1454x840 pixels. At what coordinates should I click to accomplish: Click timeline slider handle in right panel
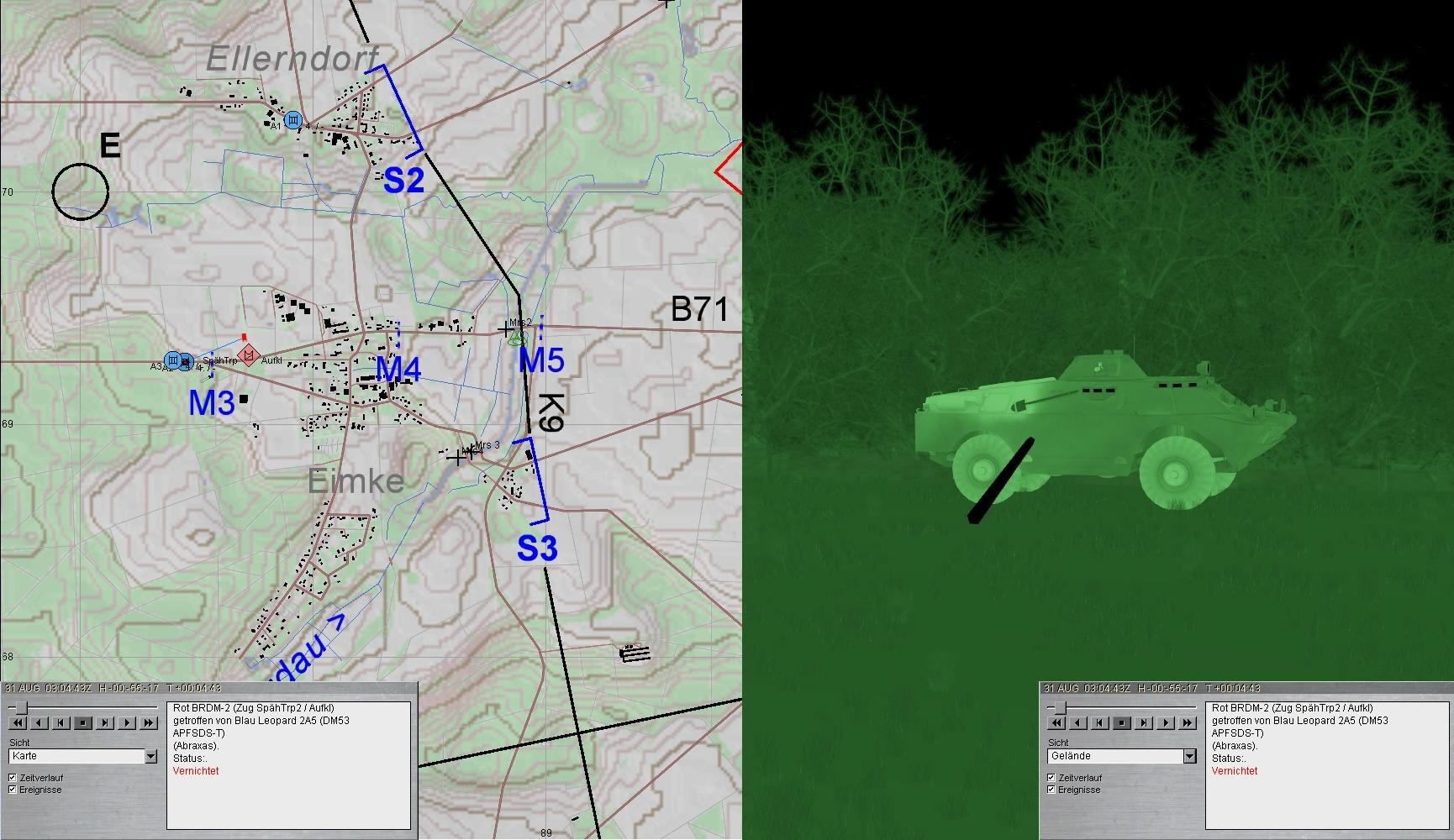[1061, 708]
